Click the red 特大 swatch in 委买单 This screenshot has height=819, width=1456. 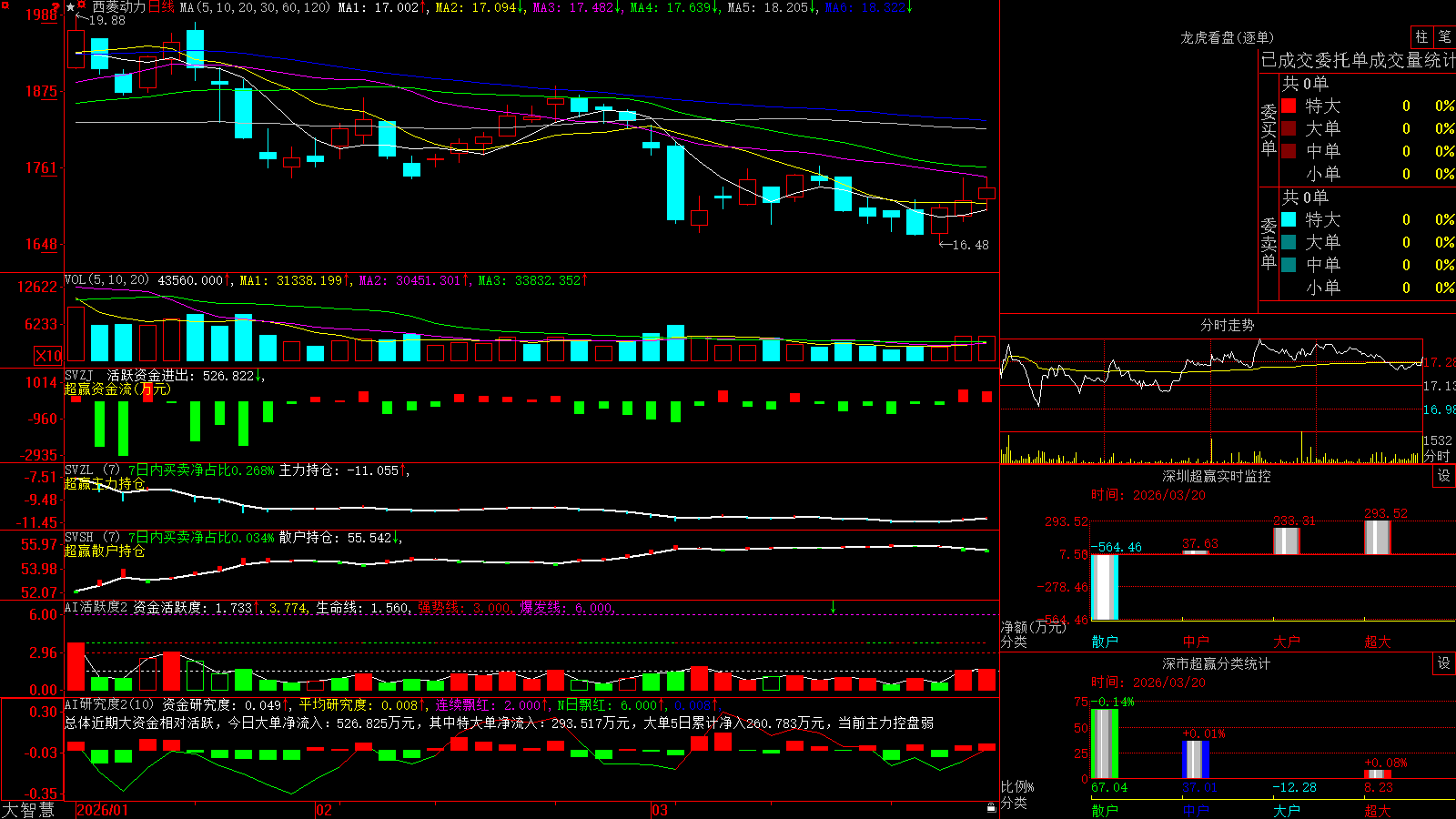1289,106
